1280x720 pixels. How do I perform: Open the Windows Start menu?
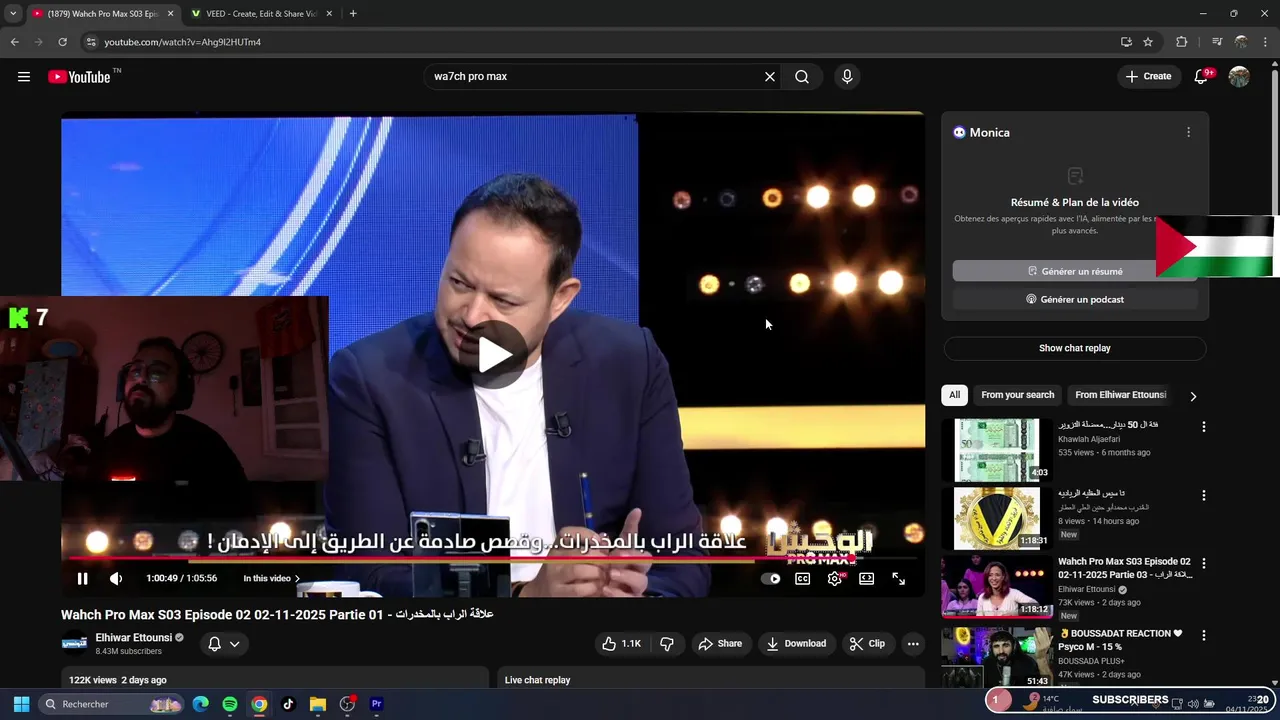[21, 704]
